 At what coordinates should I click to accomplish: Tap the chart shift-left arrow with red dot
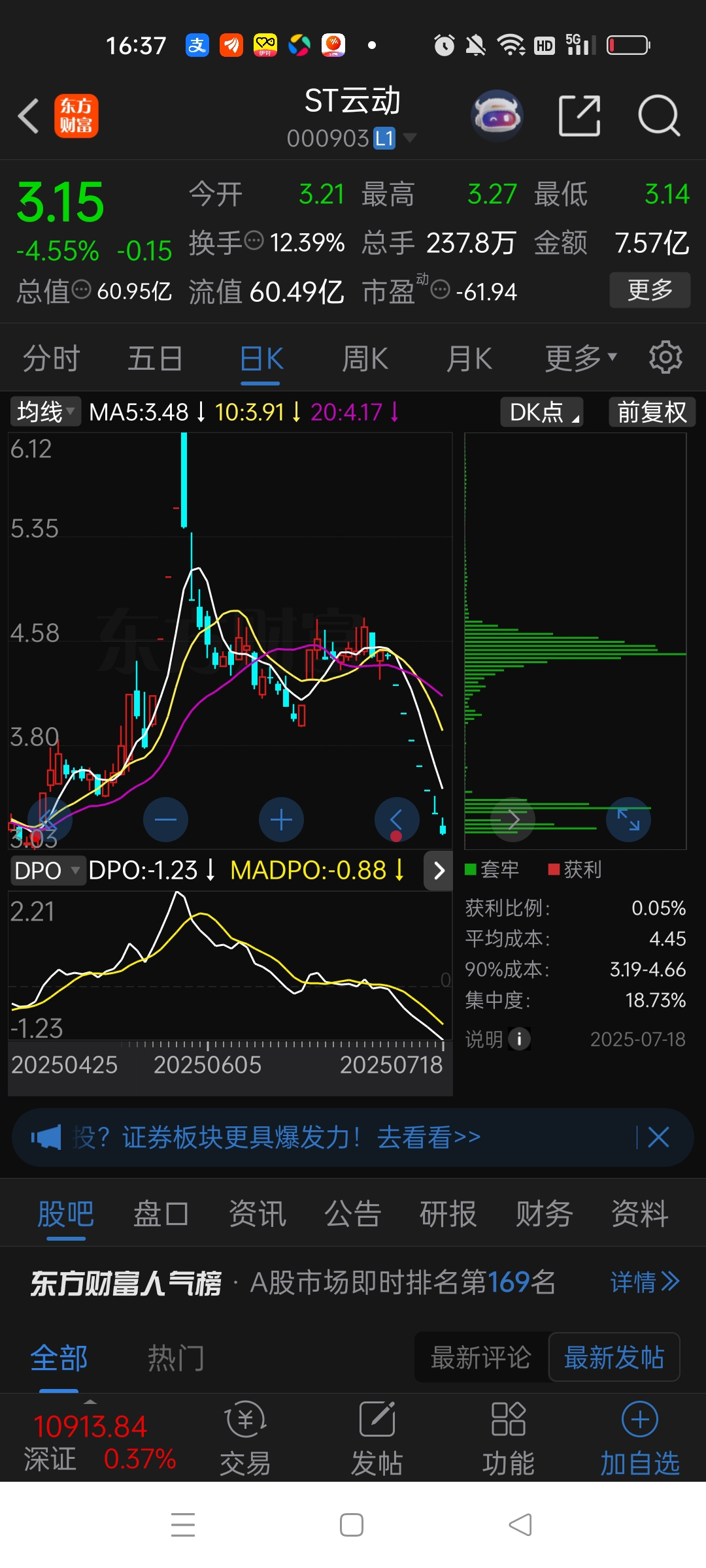point(397,819)
